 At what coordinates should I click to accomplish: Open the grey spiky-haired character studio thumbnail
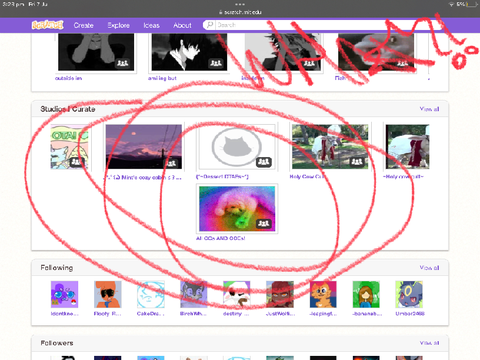(x=283, y=52)
